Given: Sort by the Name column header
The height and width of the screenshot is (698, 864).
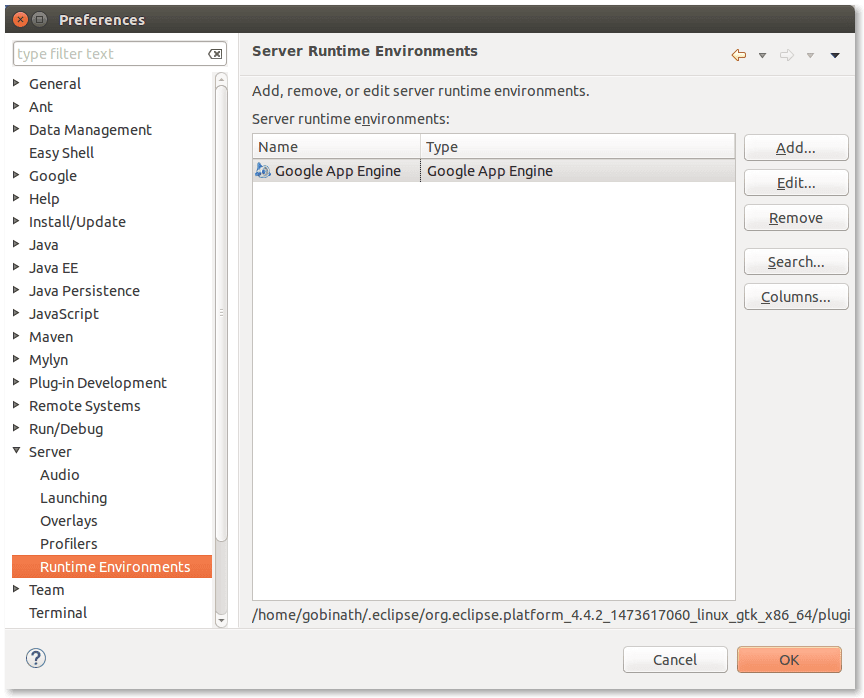Looking at the screenshot, I should coord(337,147).
